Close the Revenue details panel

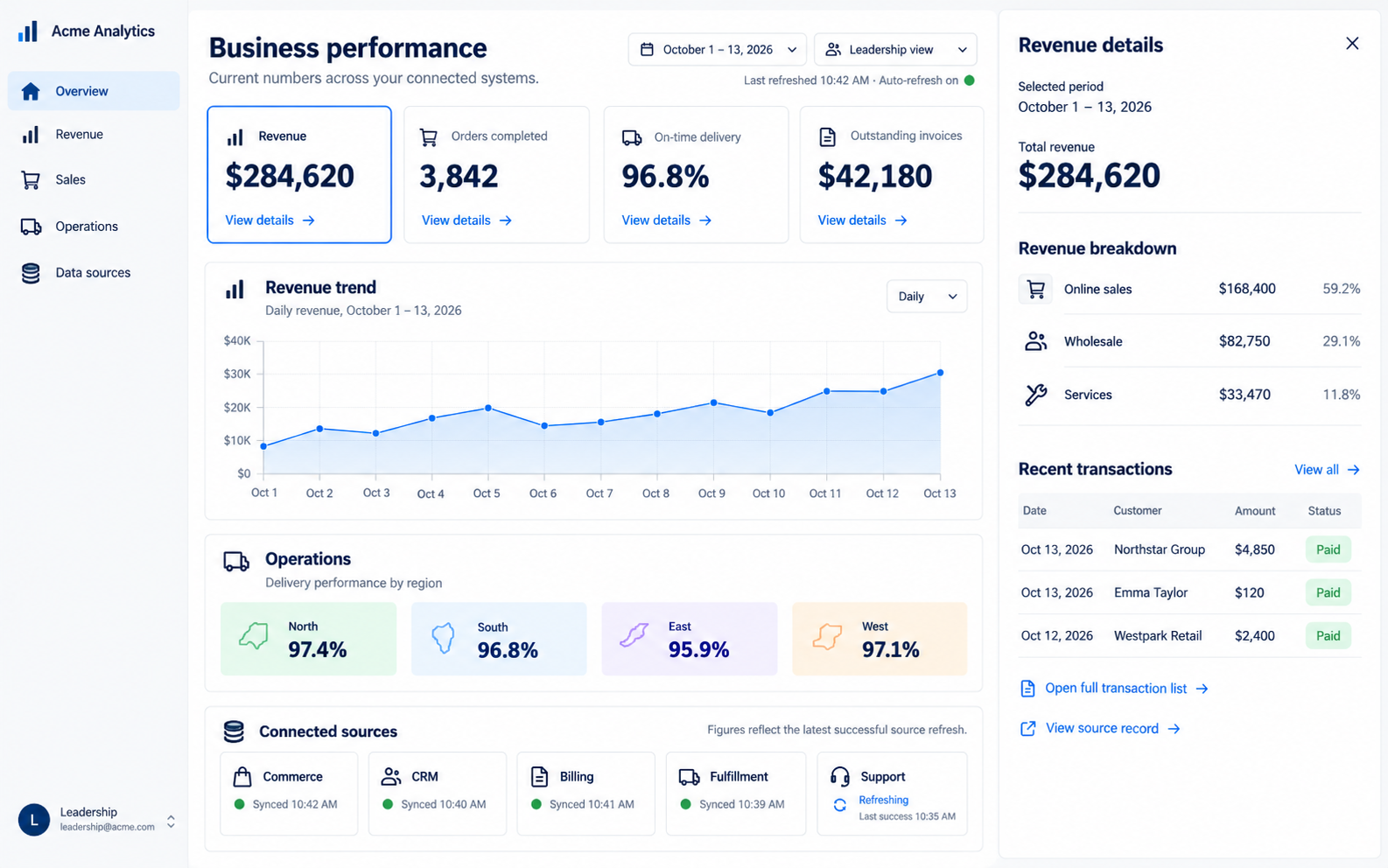click(x=1352, y=44)
